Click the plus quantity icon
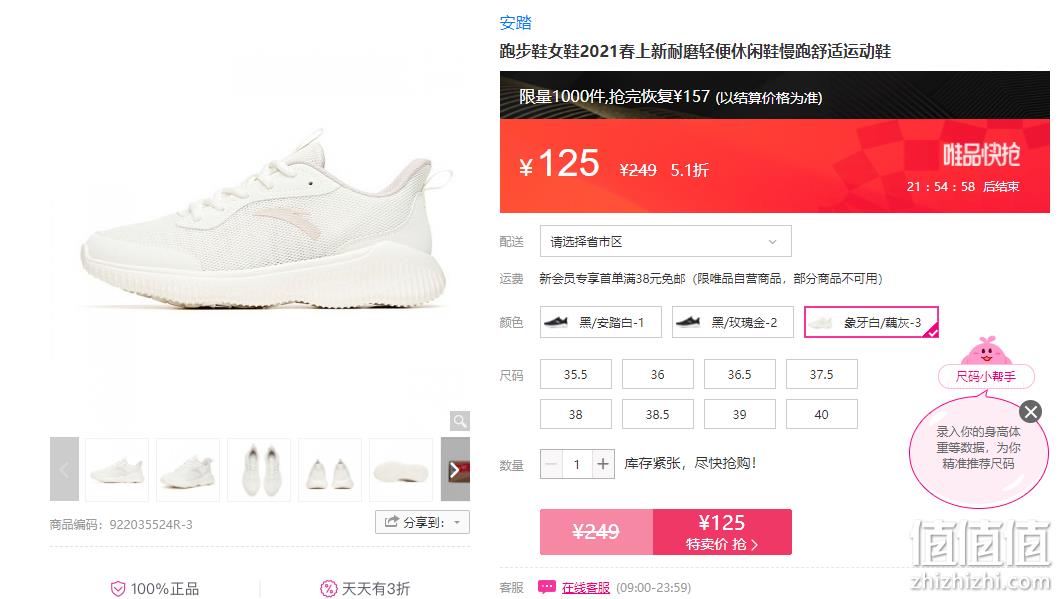The width and height of the screenshot is (1060, 599). coord(602,464)
